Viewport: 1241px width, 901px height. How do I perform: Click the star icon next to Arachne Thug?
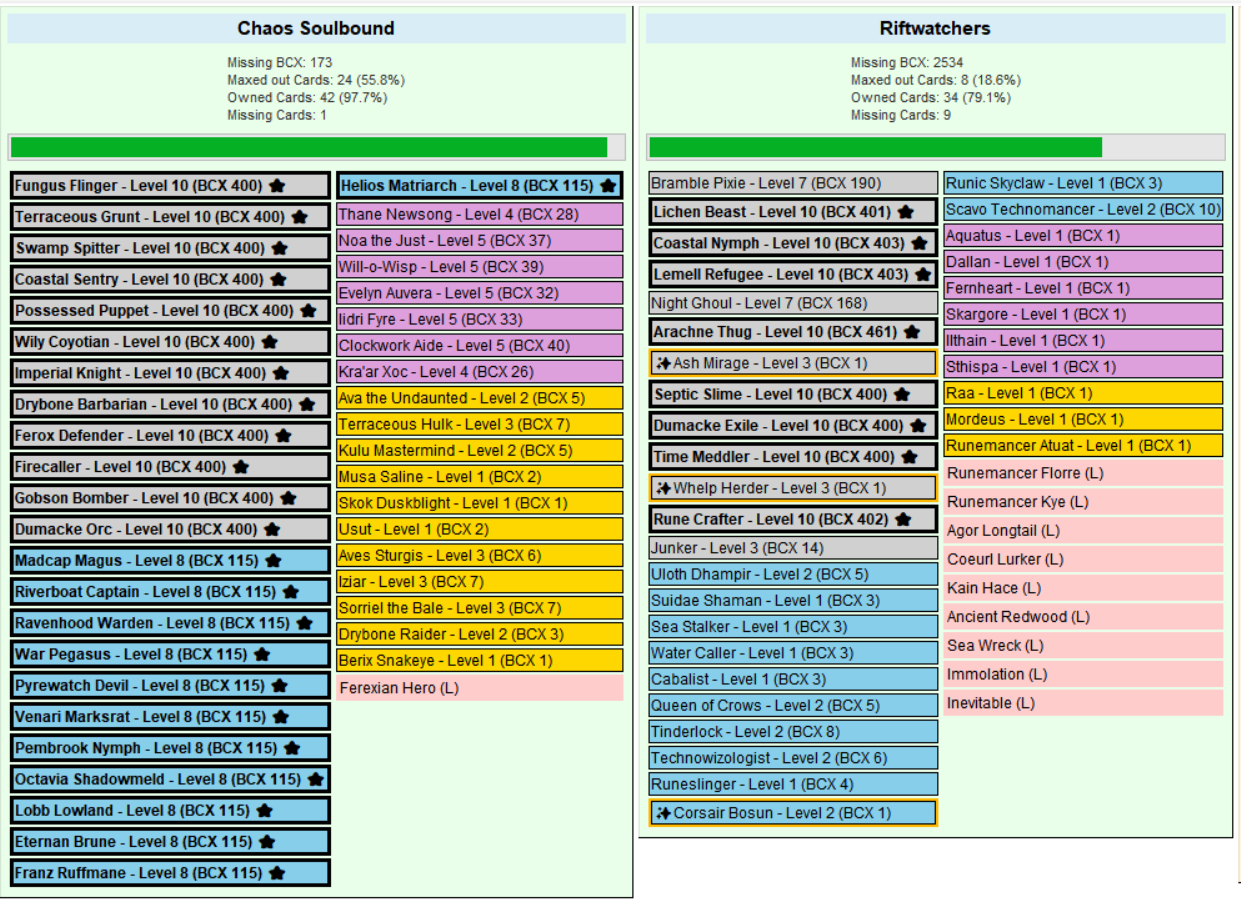click(911, 332)
